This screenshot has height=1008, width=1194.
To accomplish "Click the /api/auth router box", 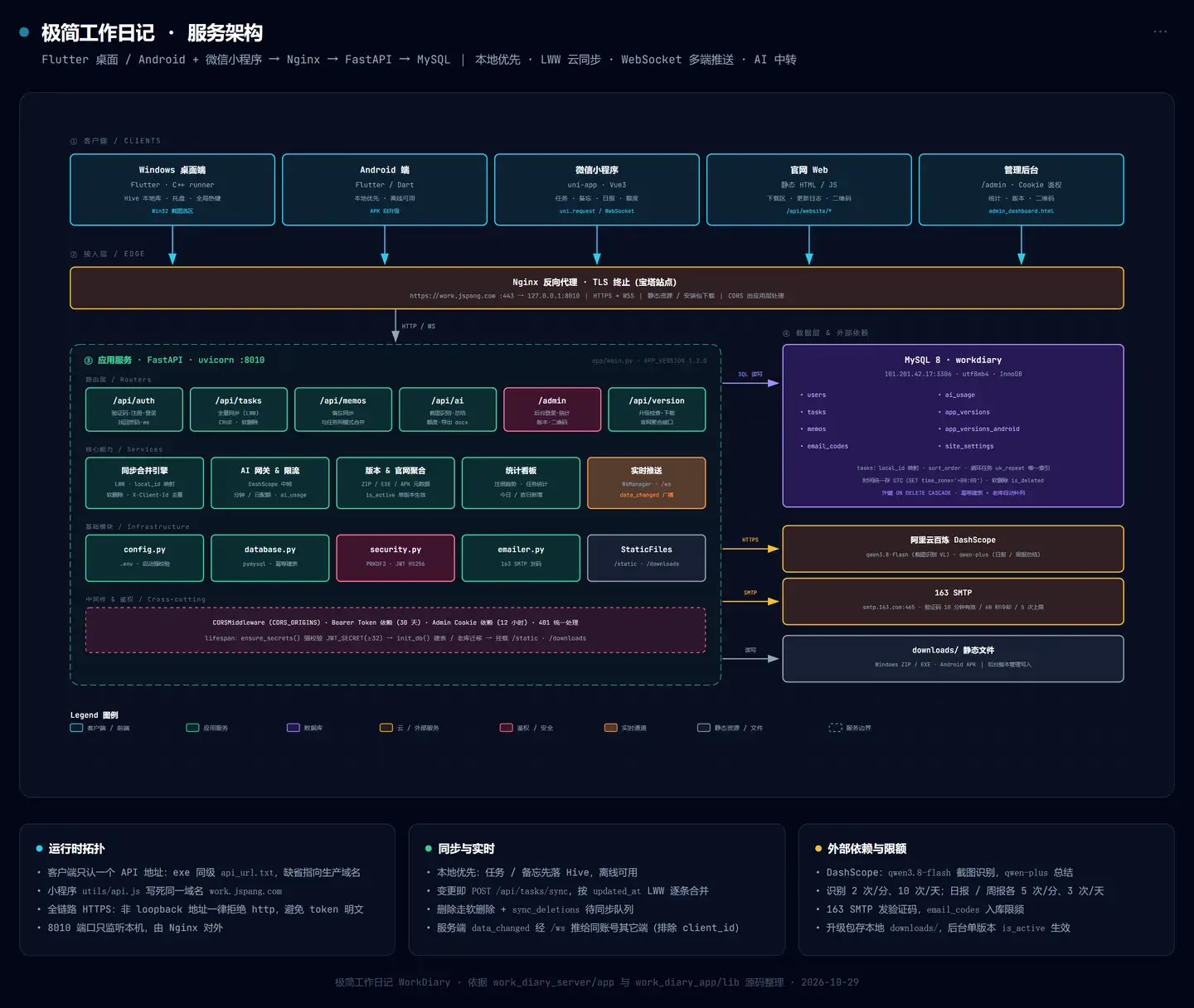I will coord(134,409).
